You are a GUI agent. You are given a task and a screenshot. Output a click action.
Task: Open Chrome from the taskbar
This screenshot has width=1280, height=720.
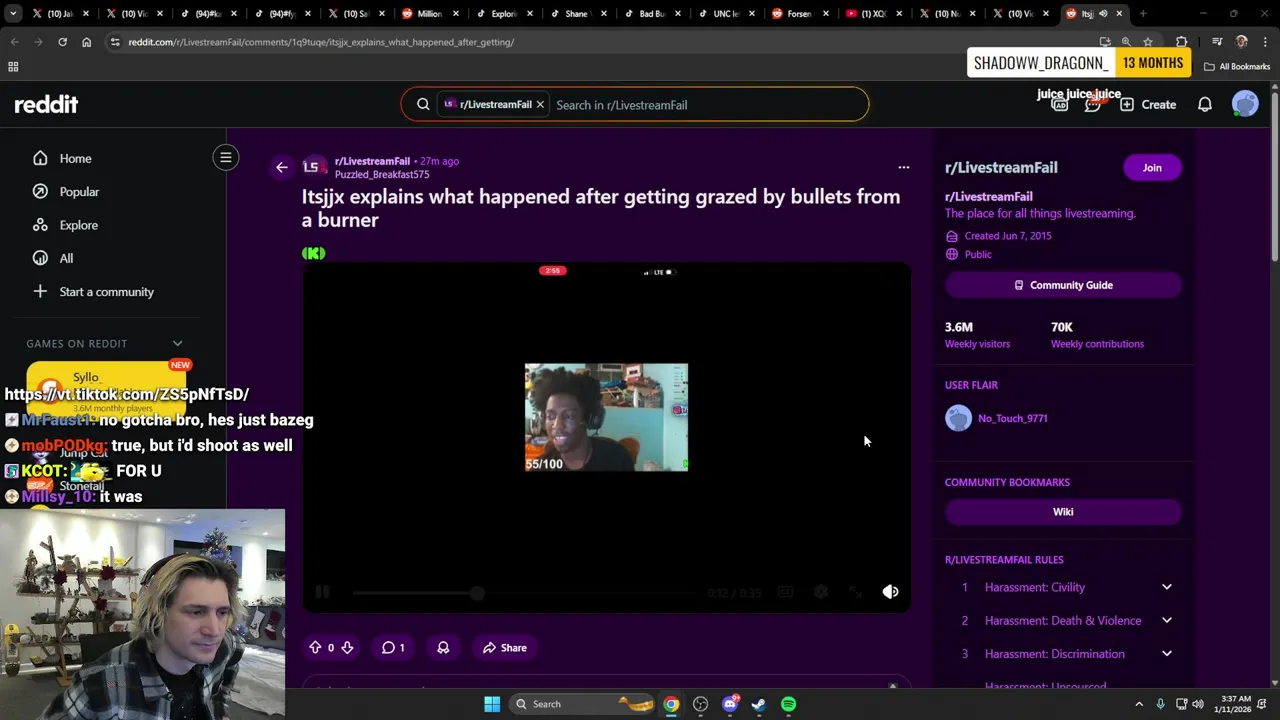(671, 704)
